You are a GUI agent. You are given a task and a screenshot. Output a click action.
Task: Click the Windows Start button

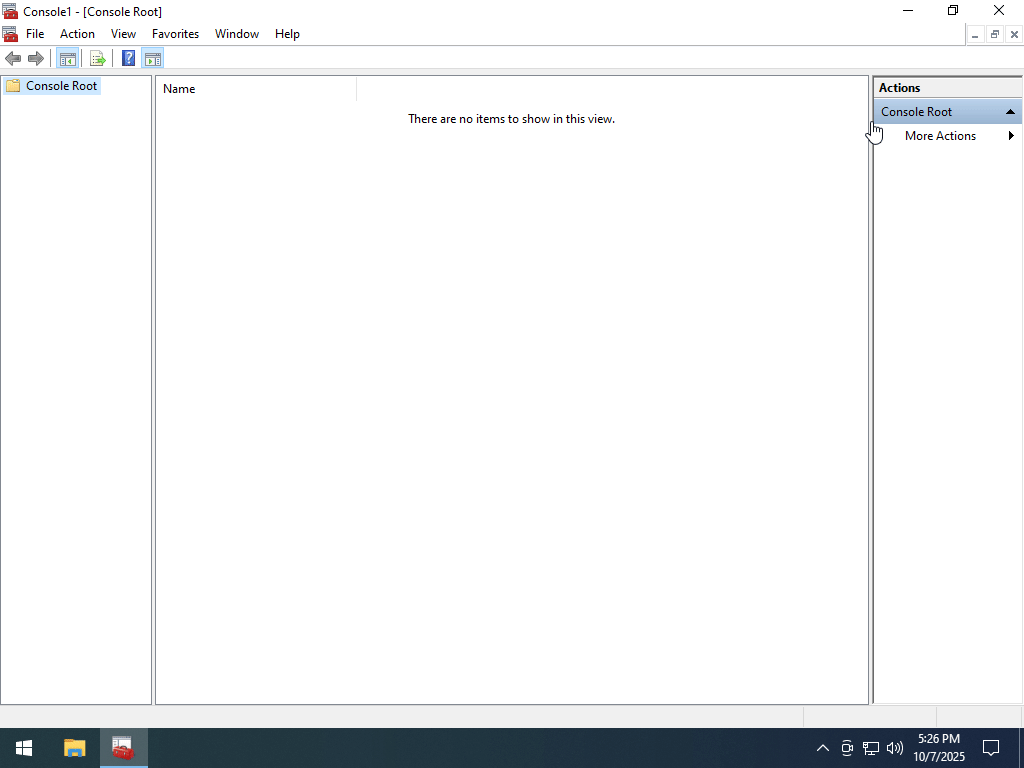pyautogui.click(x=24, y=748)
